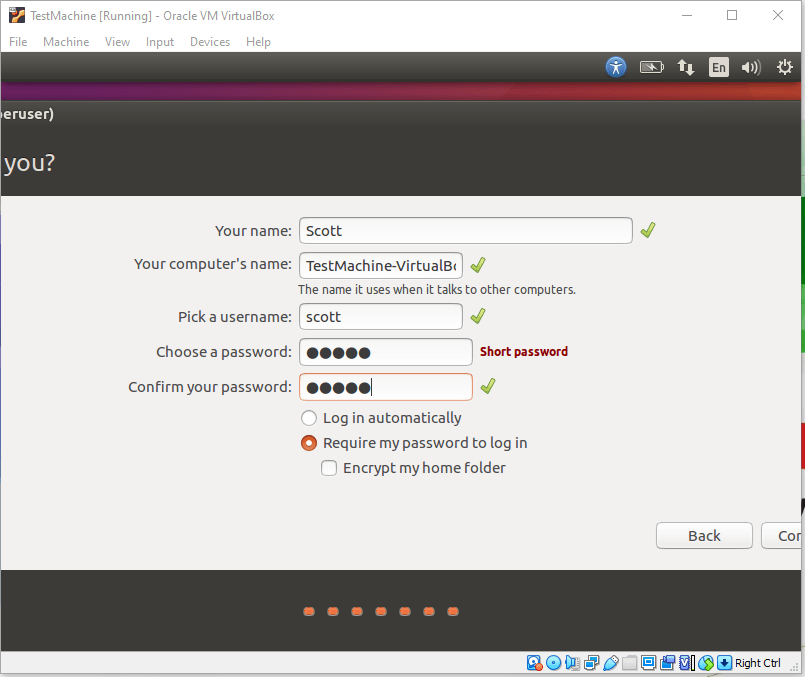This screenshot has width=805, height=677.
Task: Click the optical disc drive icon
Action: click(553, 663)
